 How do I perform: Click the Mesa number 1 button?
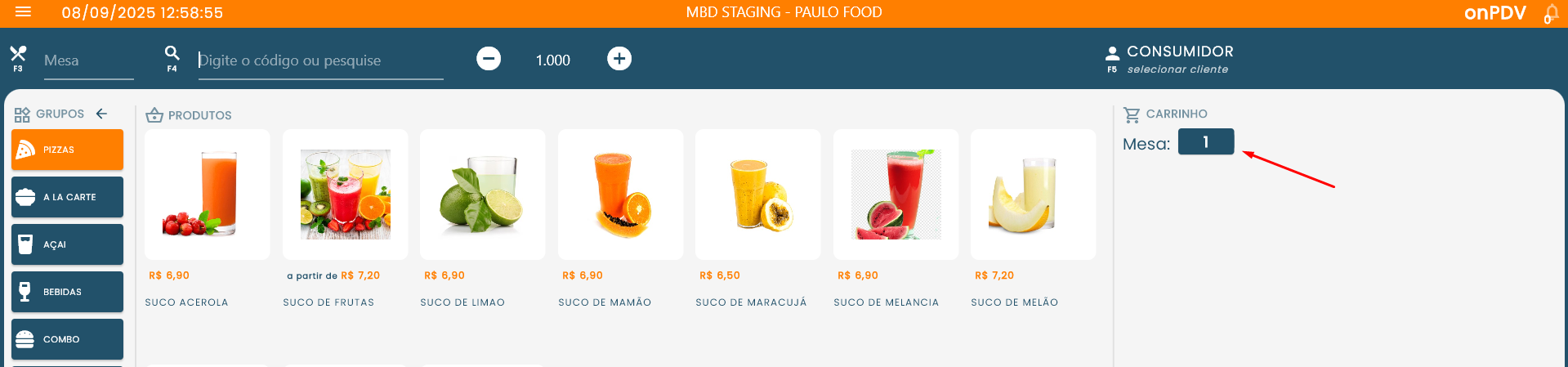click(1205, 142)
